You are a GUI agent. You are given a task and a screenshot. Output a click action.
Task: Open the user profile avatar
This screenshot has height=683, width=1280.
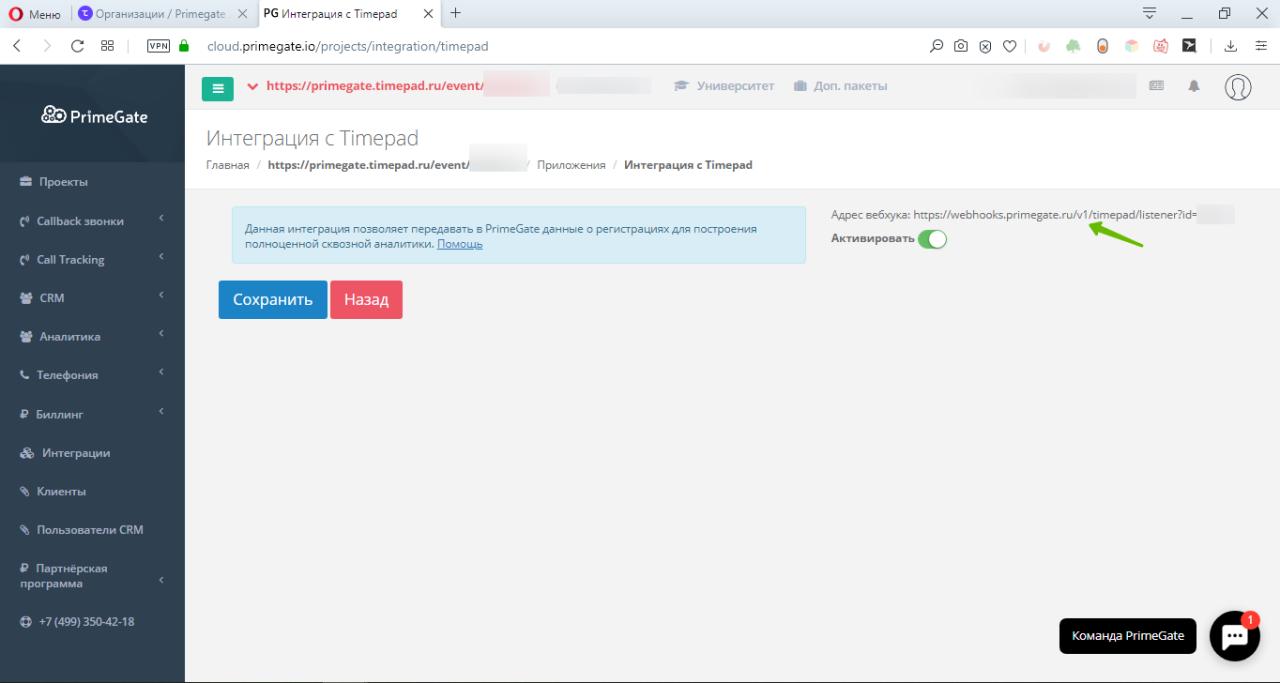click(1238, 87)
